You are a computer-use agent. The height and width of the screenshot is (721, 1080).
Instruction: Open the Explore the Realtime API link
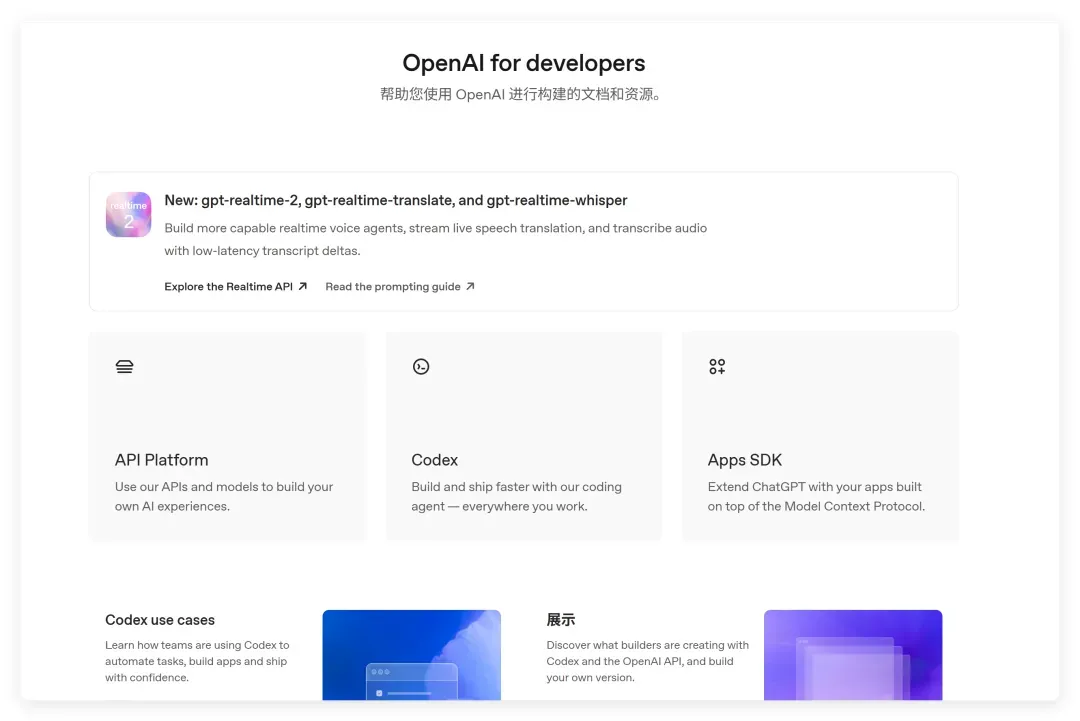[x=236, y=286]
